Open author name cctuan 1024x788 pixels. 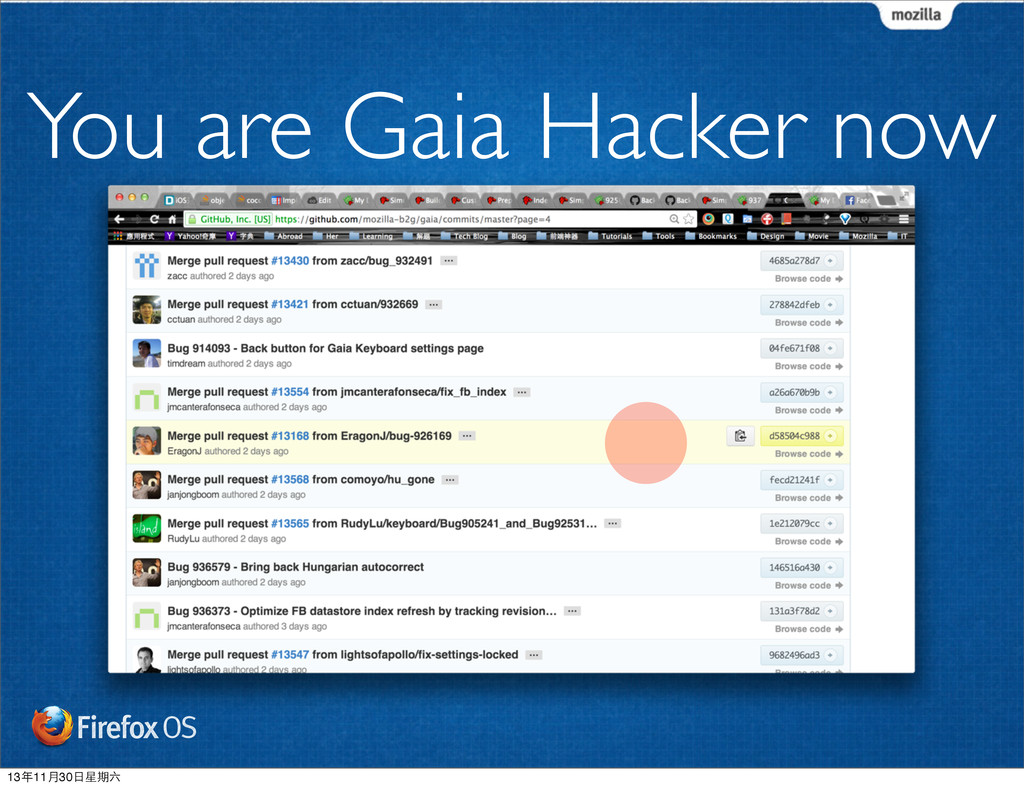click(181, 319)
